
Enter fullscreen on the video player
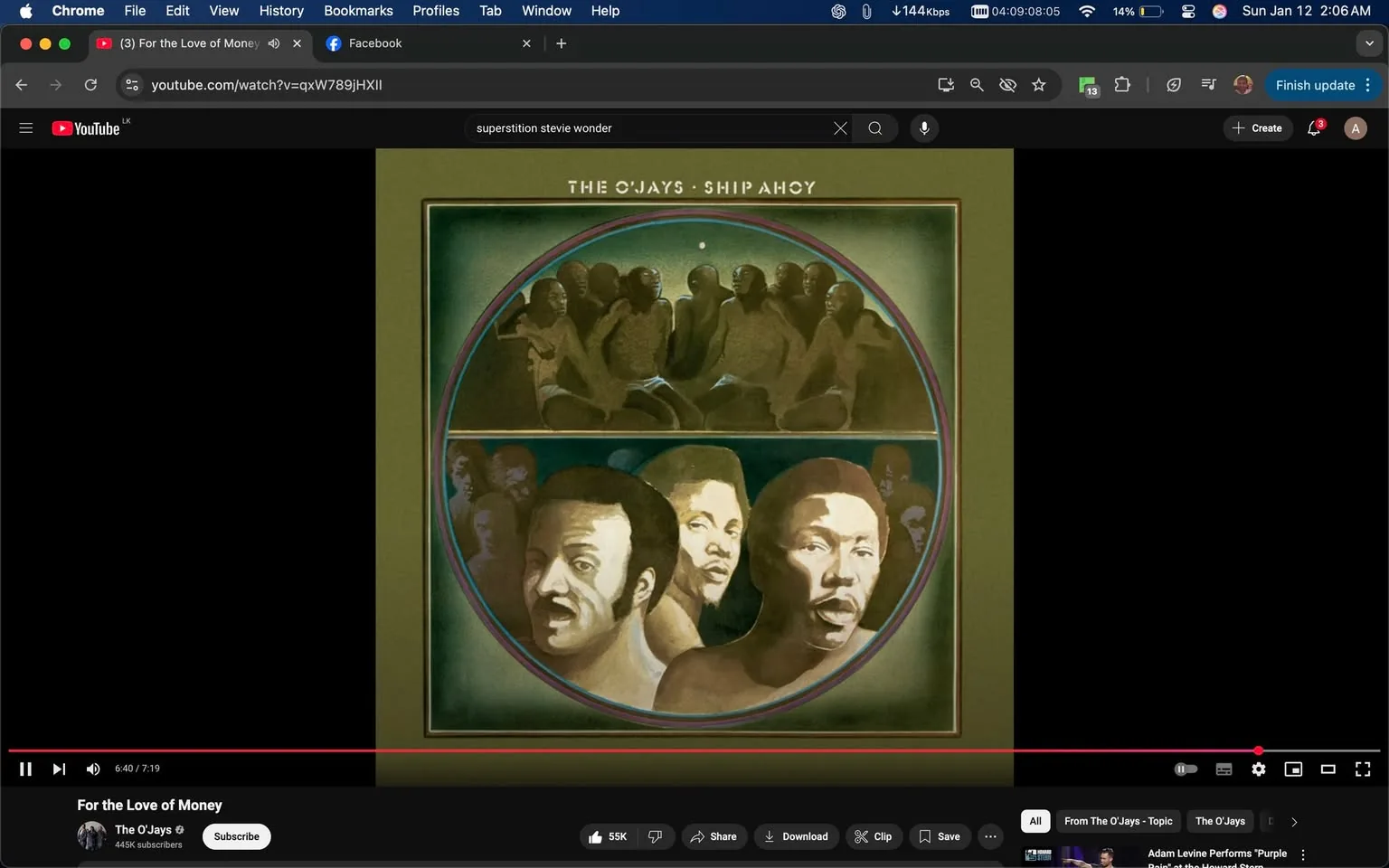[1362, 769]
